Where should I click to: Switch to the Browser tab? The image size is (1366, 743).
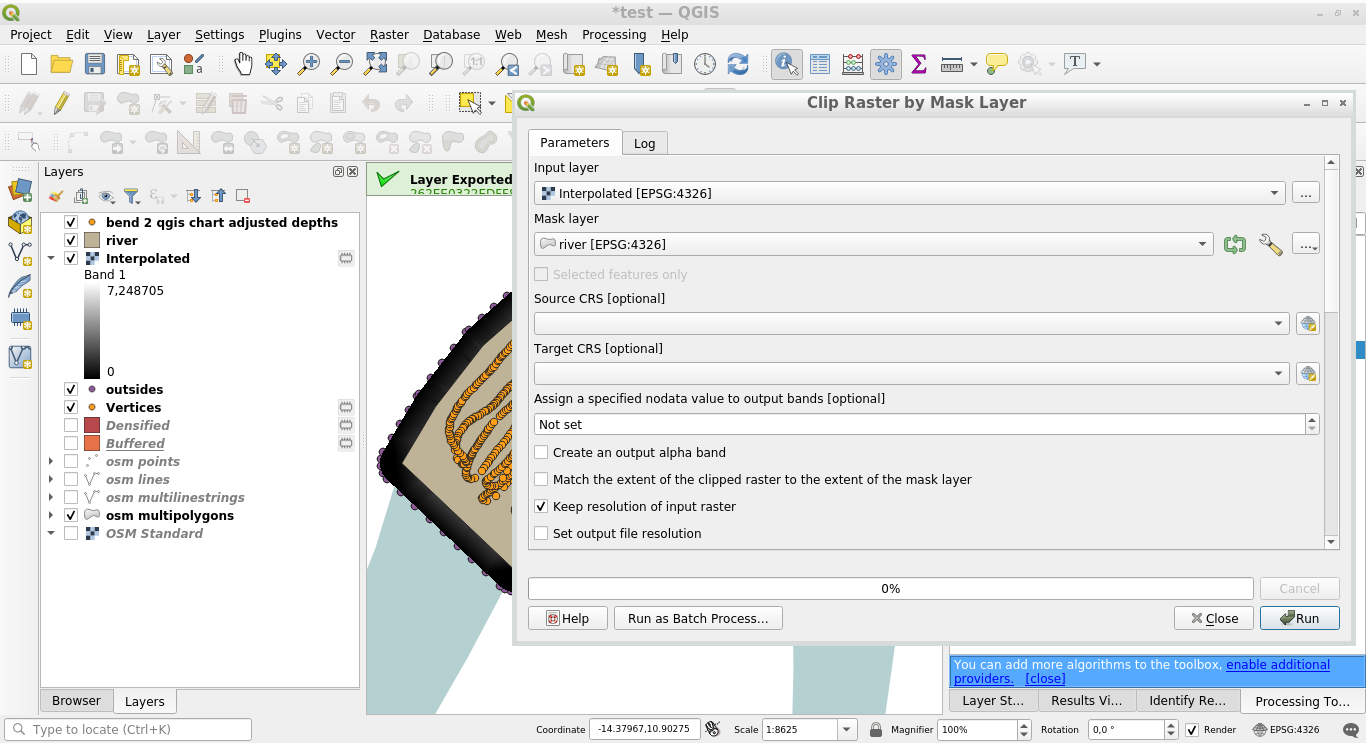tap(77, 701)
